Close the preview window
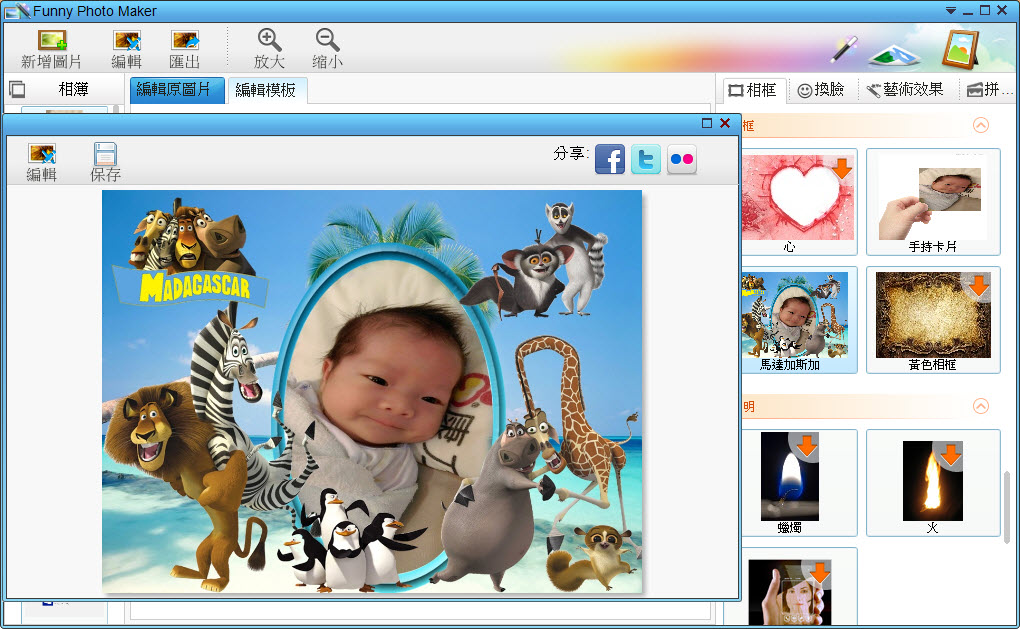Viewport: 1020px width, 629px height. point(725,123)
